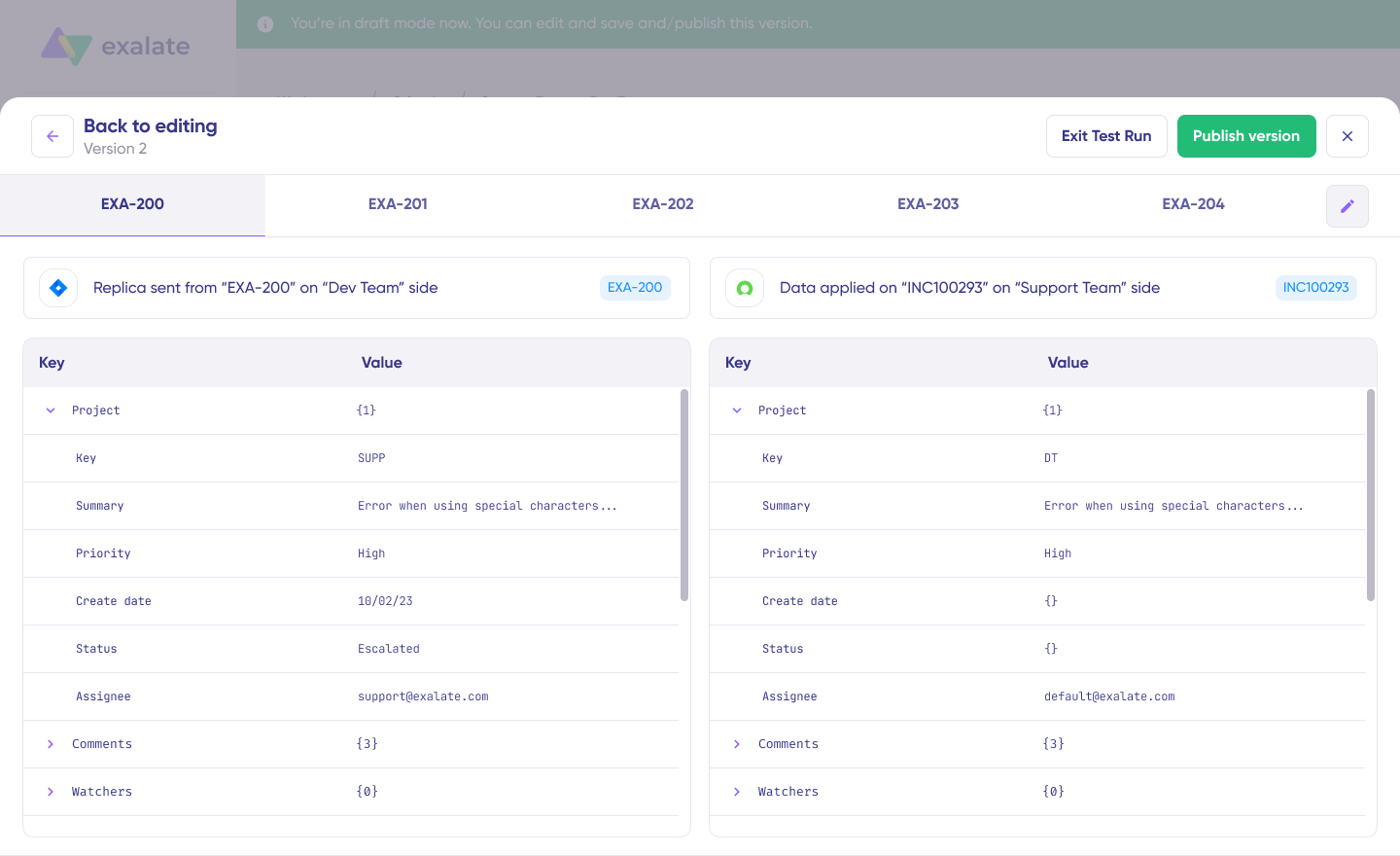
Task: Select the EXA-204 tab
Action: click(x=1193, y=204)
